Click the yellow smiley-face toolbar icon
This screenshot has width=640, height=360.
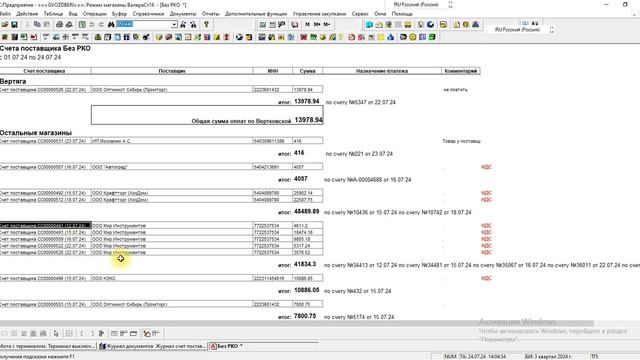(413, 37)
